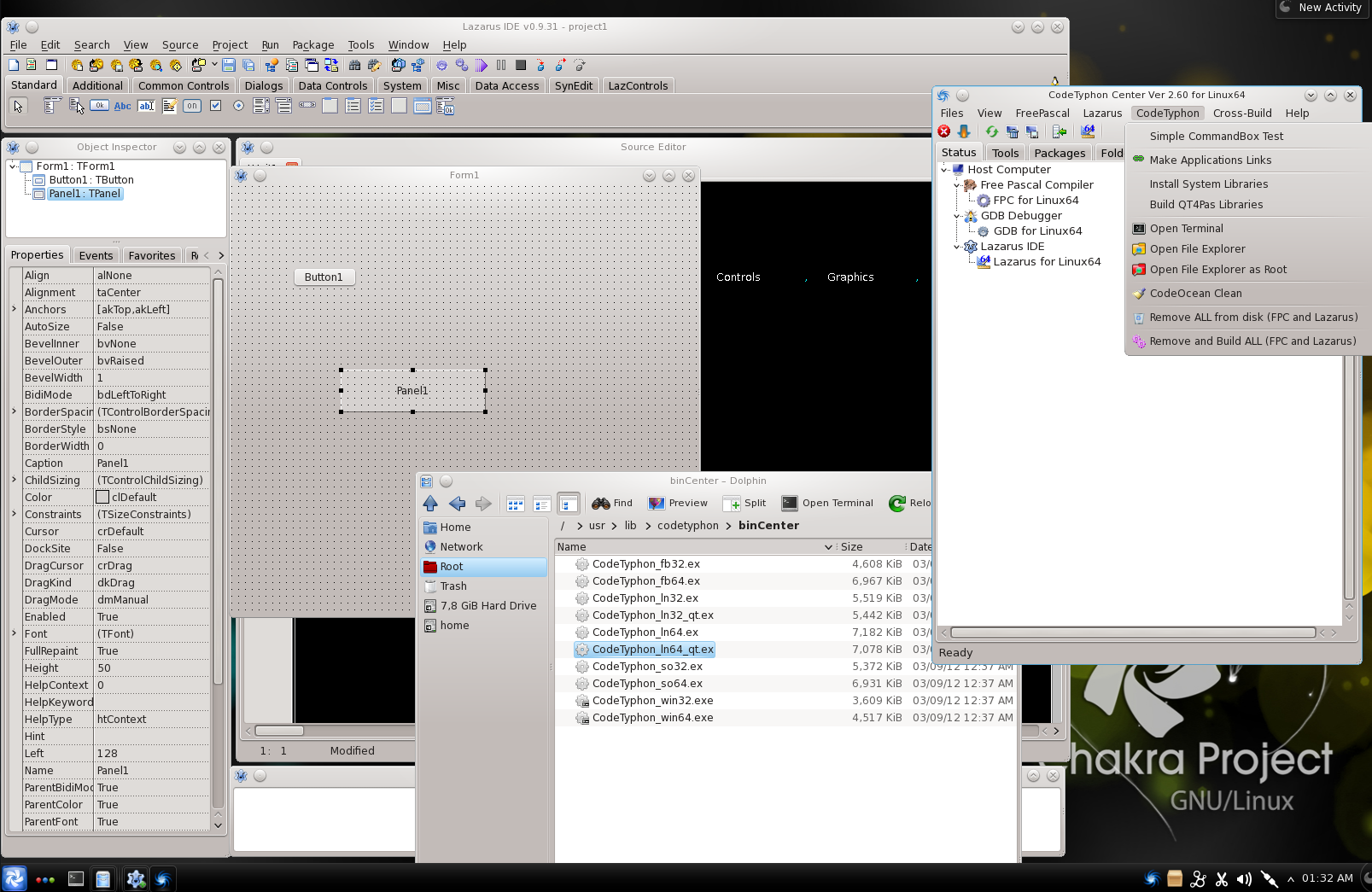The width and height of the screenshot is (1372, 892).
Task: Collapse the Form1: TForm1 tree node
Action: click(x=13, y=166)
